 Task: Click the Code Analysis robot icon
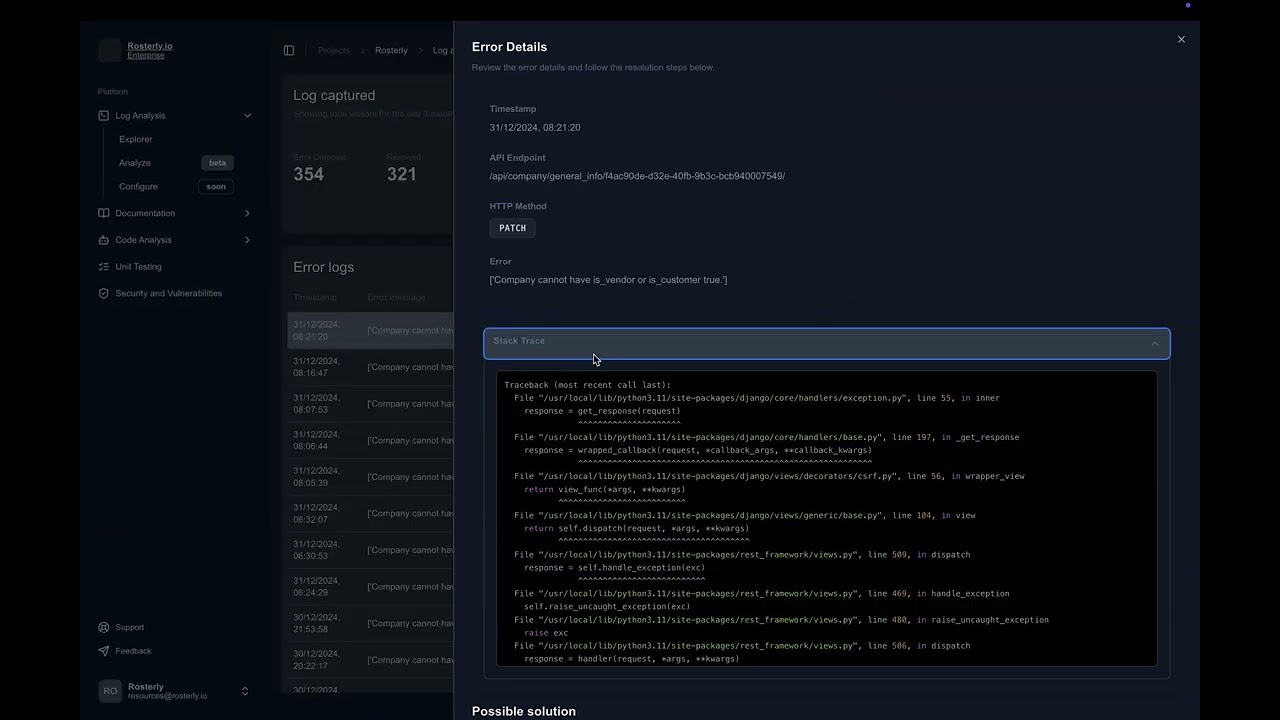coord(103,240)
